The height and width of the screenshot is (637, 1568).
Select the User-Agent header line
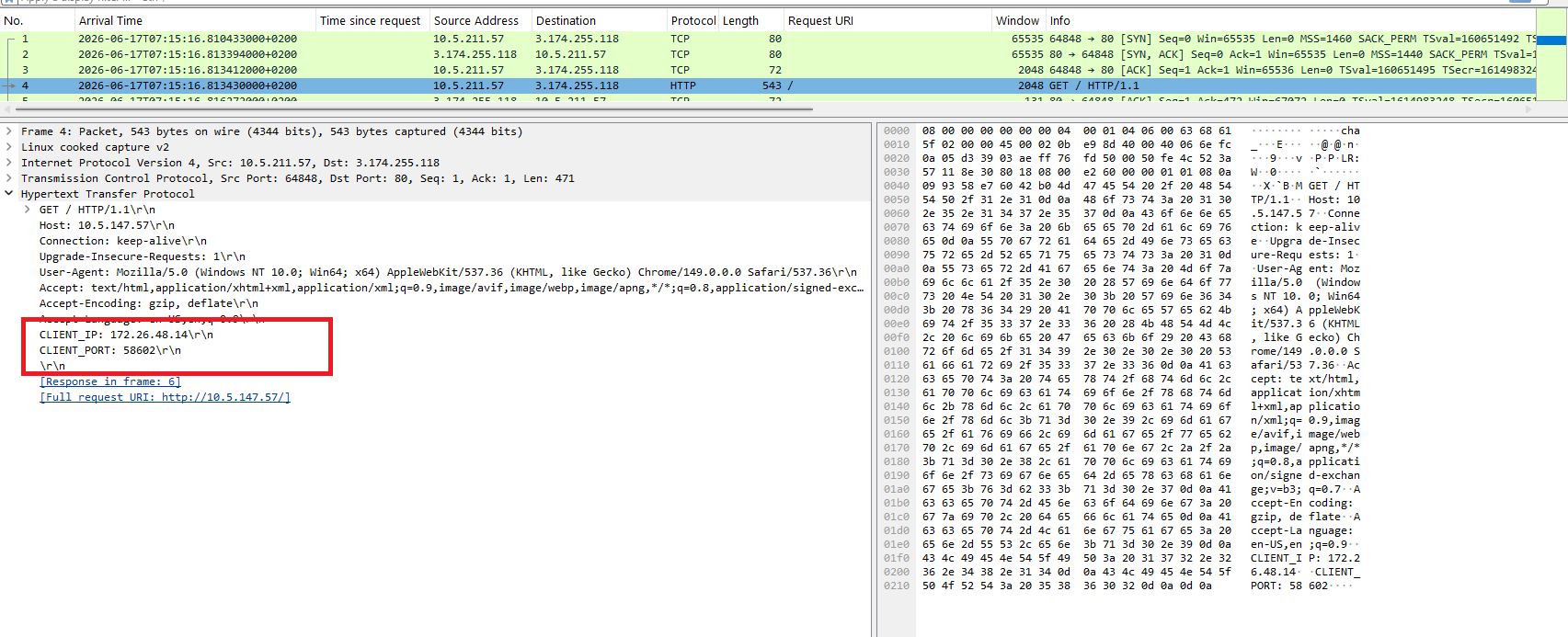click(448, 272)
